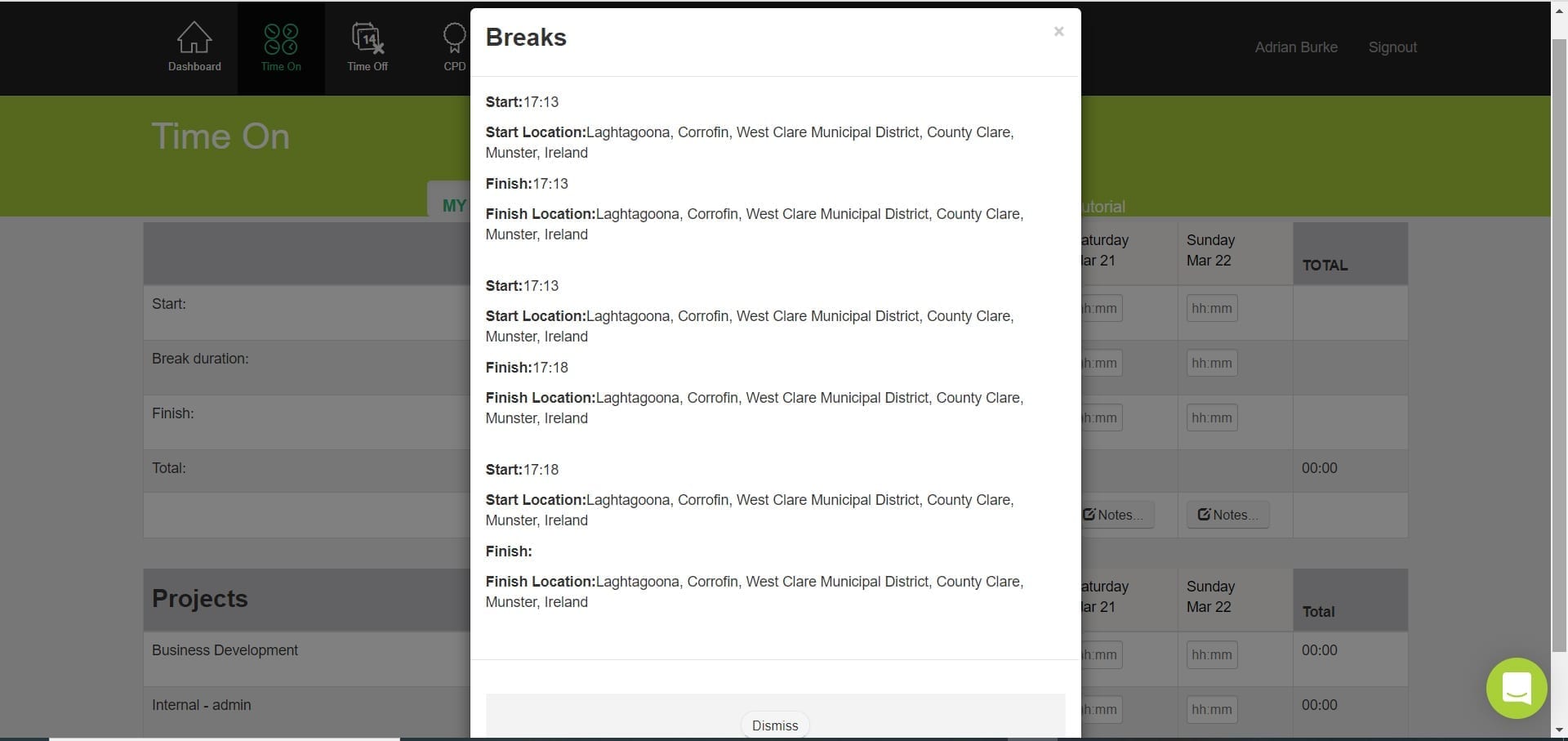Open the chat support bubble
Screen dimensions: 1568x741
[1517, 688]
